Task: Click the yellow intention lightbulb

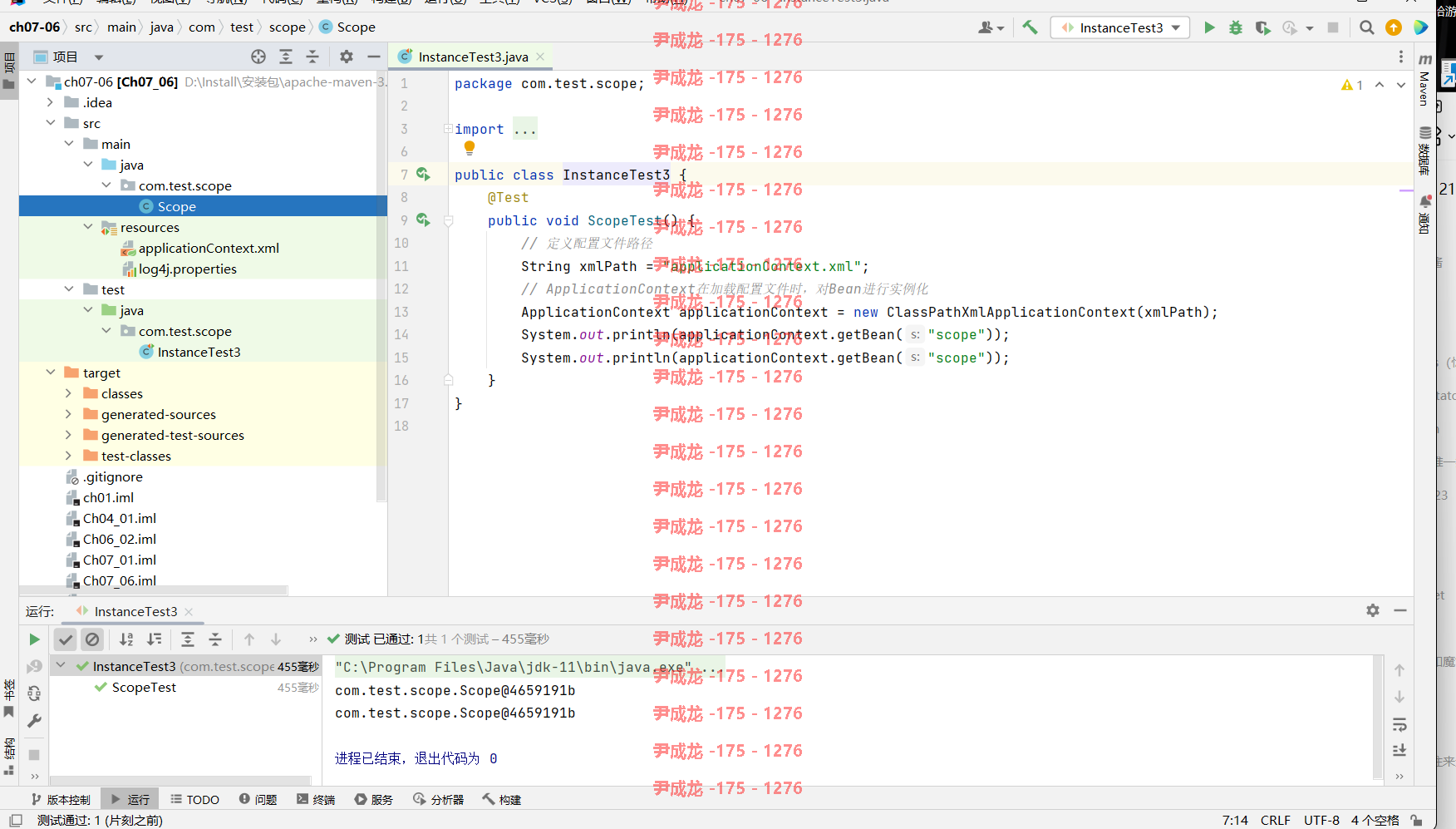Action: pyautogui.click(x=470, y=148)
